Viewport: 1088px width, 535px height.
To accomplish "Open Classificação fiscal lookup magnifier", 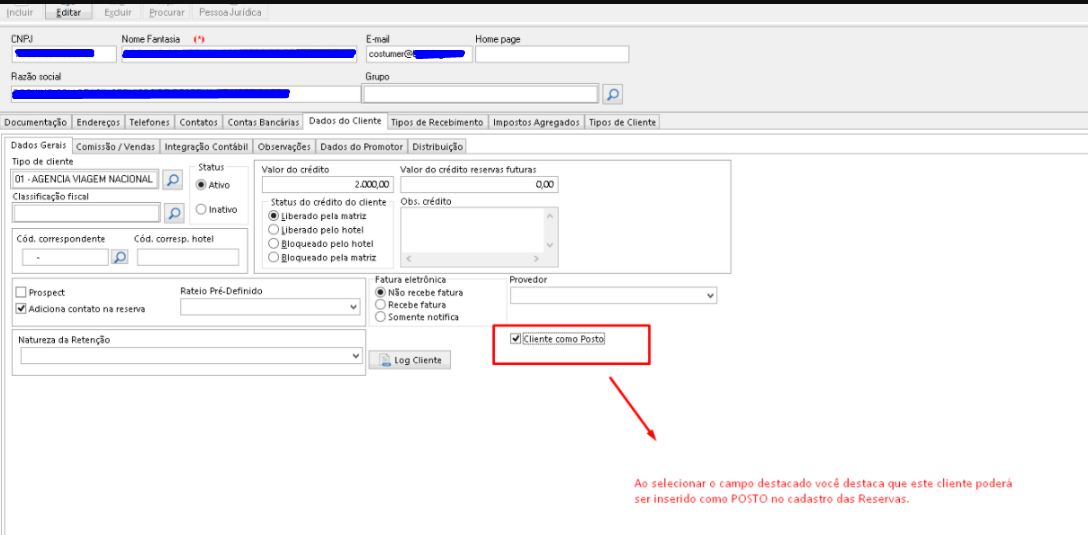I will tap(172, 213).
